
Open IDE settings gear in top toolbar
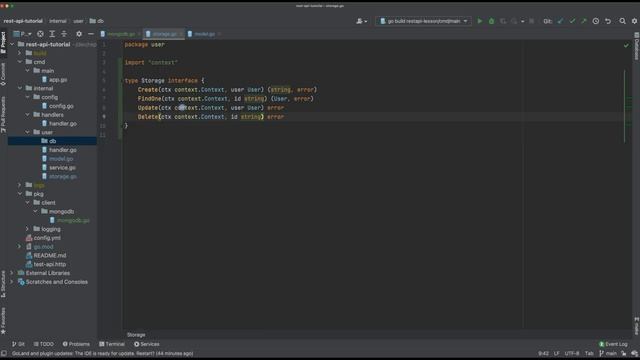point(634,21)
